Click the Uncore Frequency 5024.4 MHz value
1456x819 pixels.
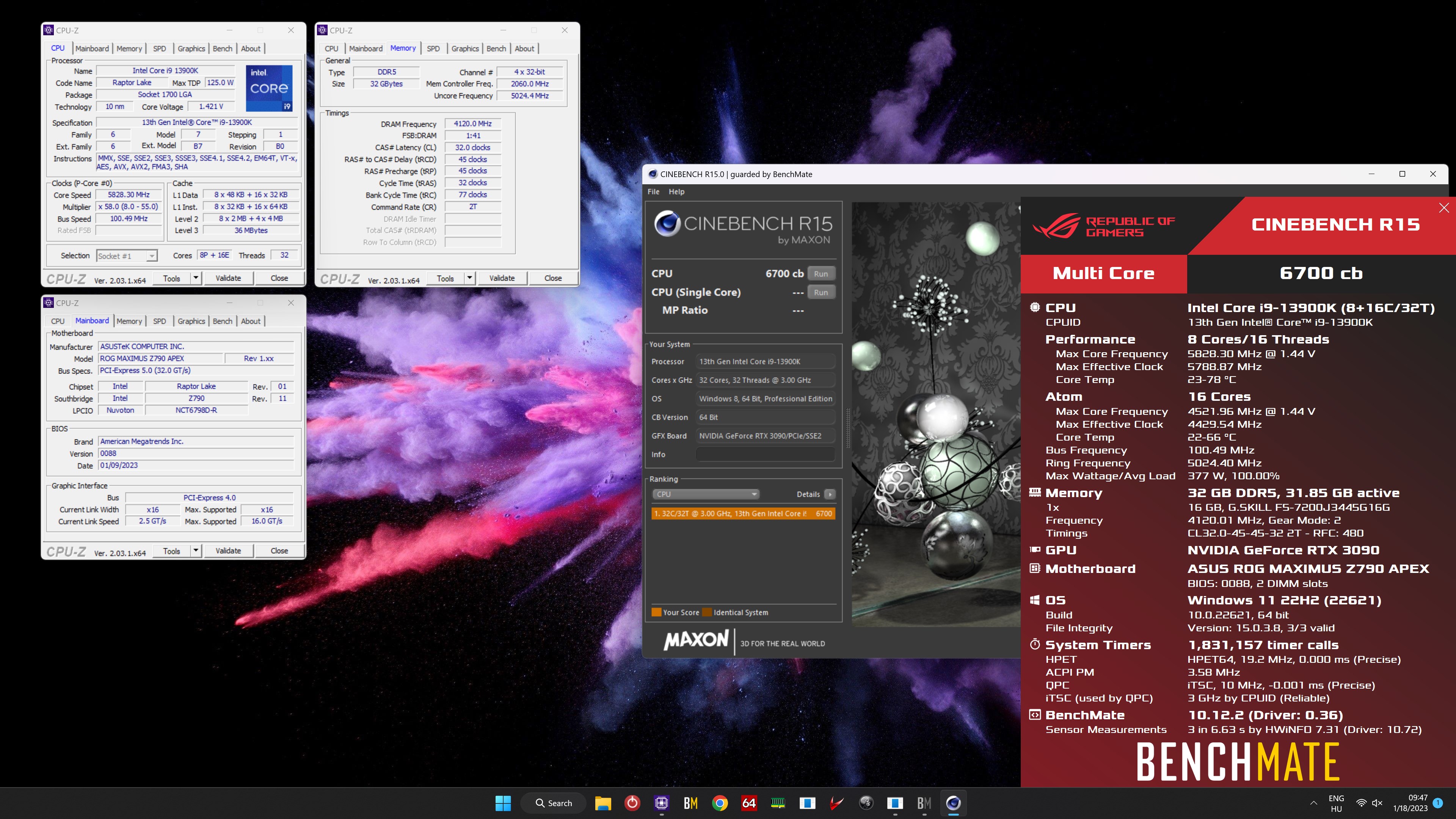point(530,96)
